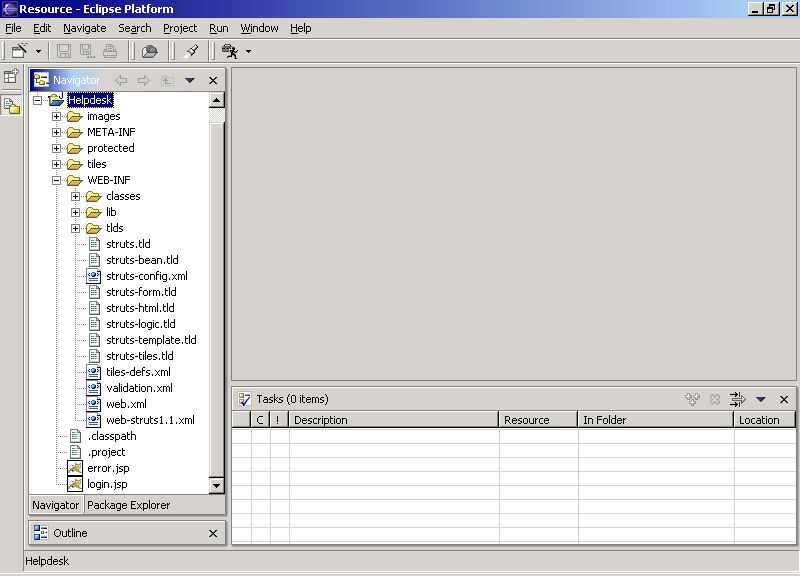Screen dimensions: 800x576
Task: Open the Navigator view menu triangle
Action: [x=190, y=80]
